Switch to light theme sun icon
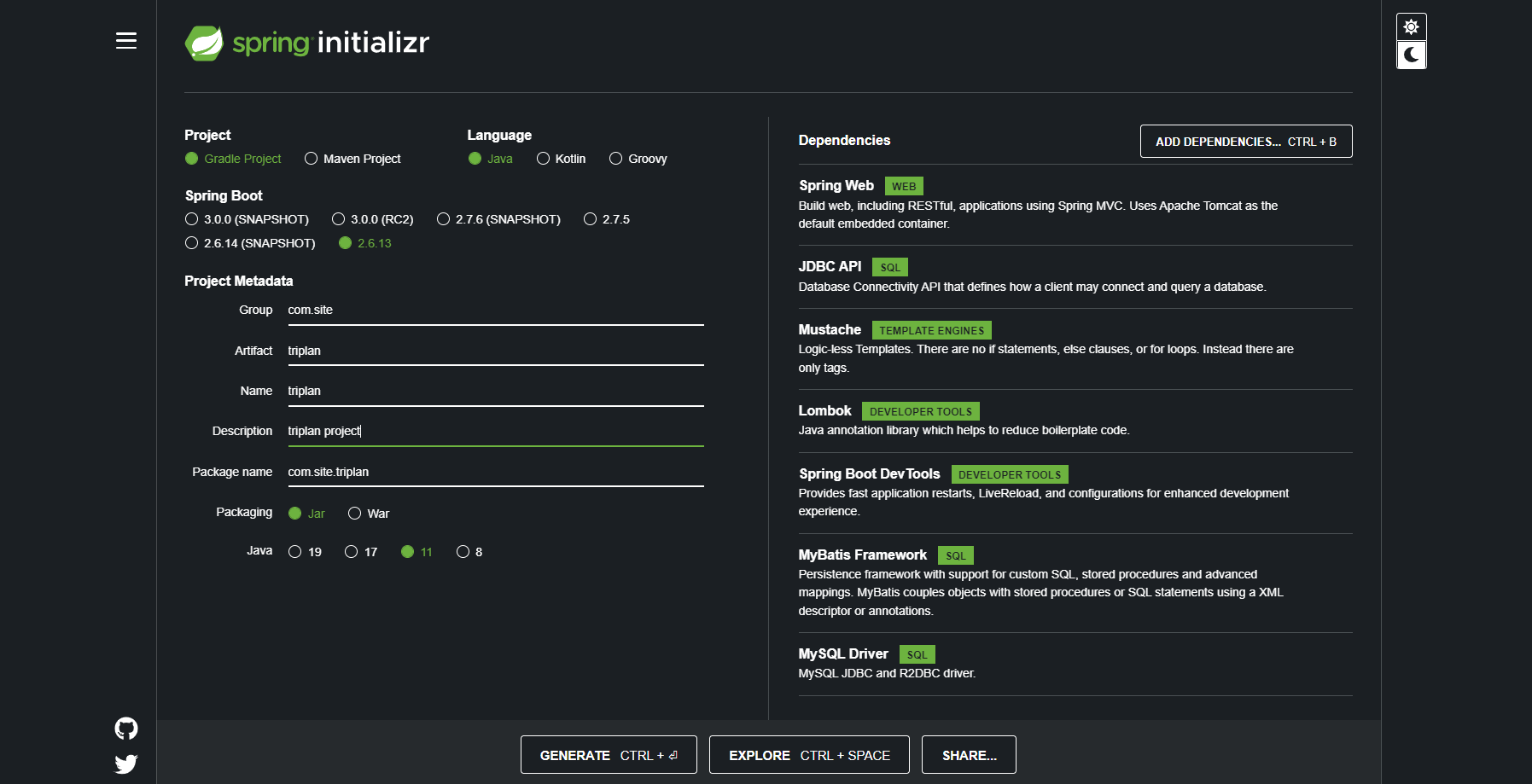This screenshot has height=784, width=1532. coord(1411,27)
